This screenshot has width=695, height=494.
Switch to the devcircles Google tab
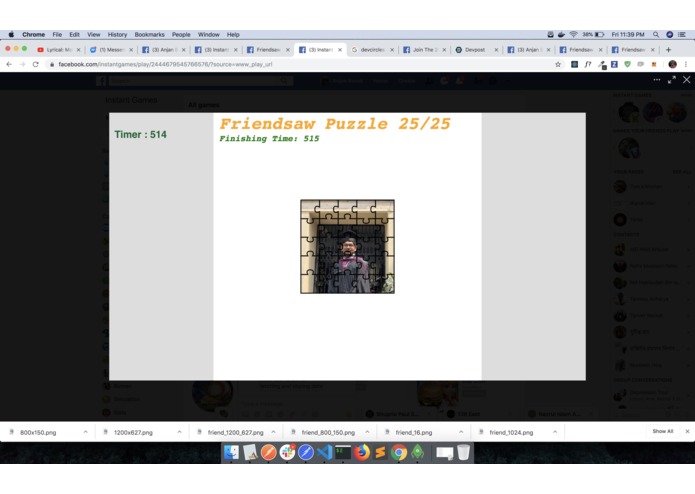click(x=371, y=50)
